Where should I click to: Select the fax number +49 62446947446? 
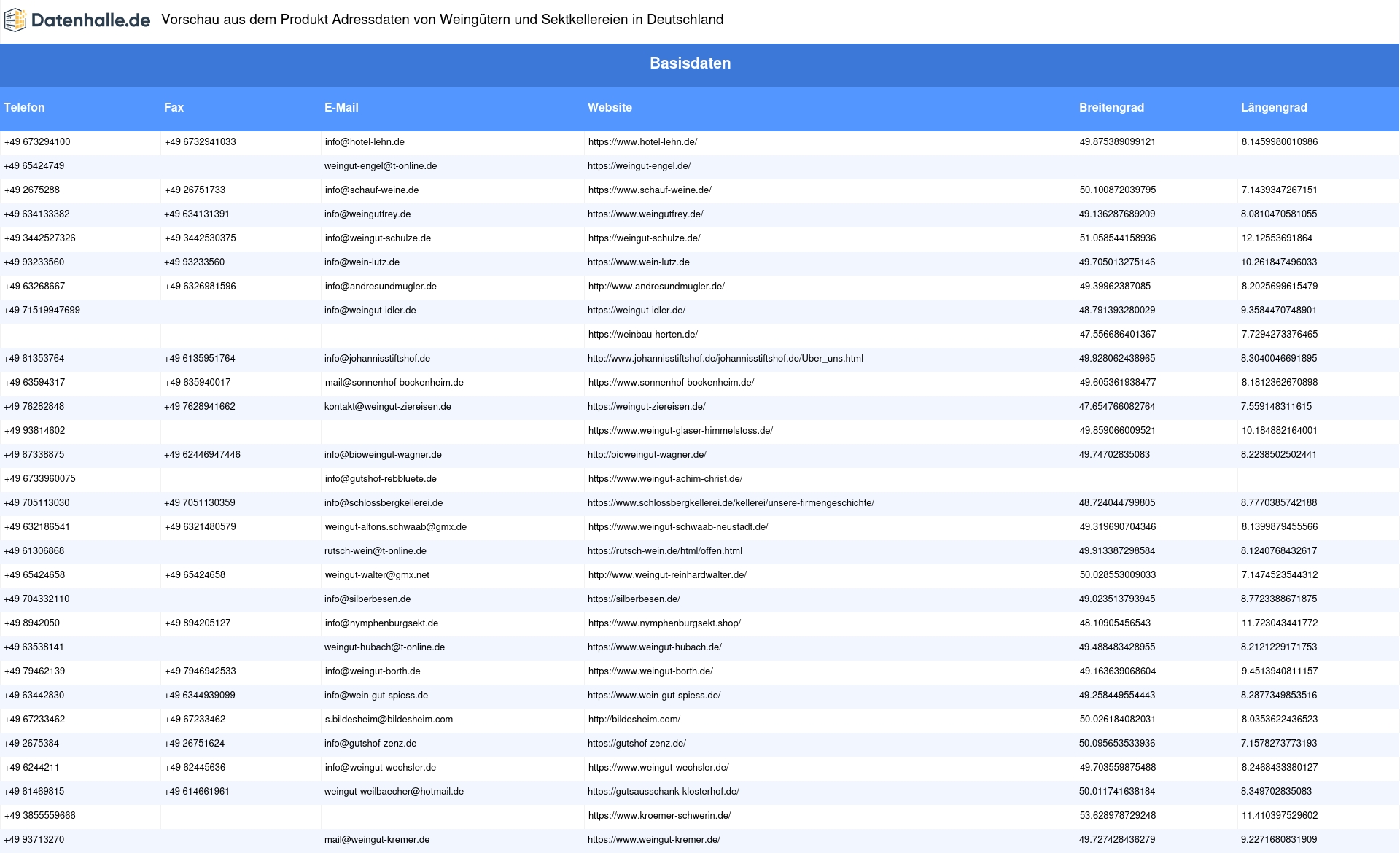pyautogui.click(x=202, y=455)
